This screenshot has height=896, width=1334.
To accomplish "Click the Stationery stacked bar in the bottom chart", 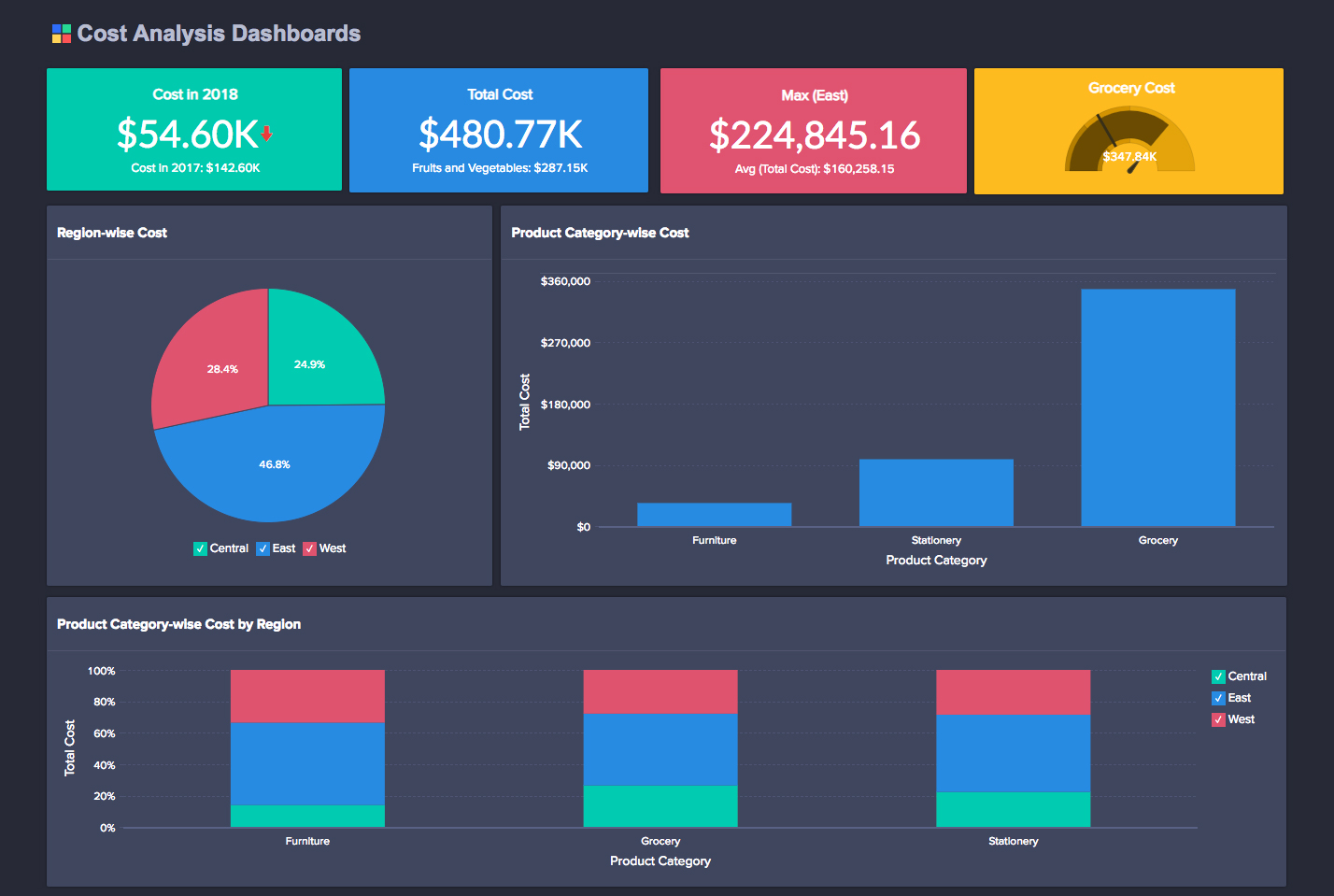I will click(1013, 747).
